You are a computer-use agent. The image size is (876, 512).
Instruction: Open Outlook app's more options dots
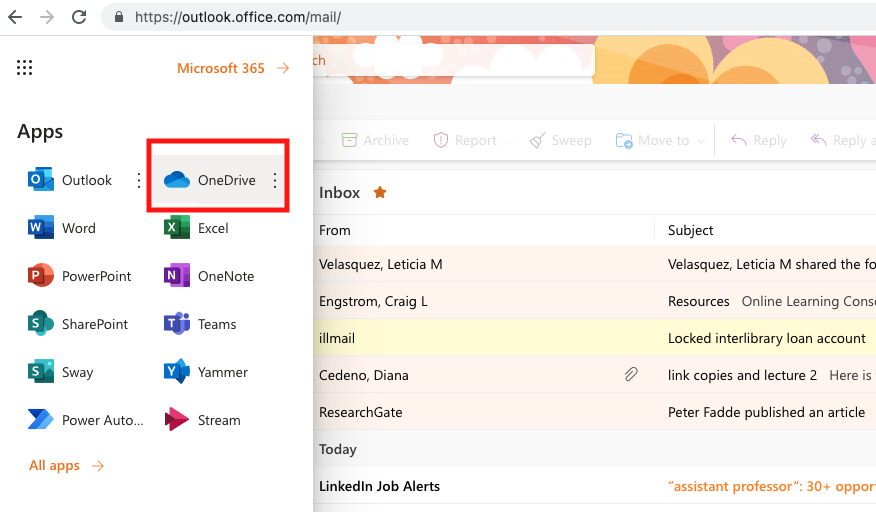[139, 180]
